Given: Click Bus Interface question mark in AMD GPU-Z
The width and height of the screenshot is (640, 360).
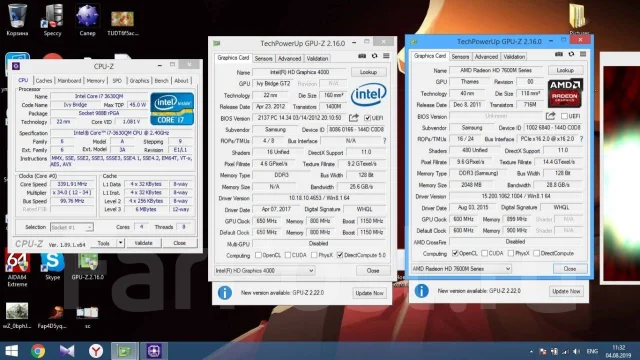Looking at the screenshot, I should (581, 139).
